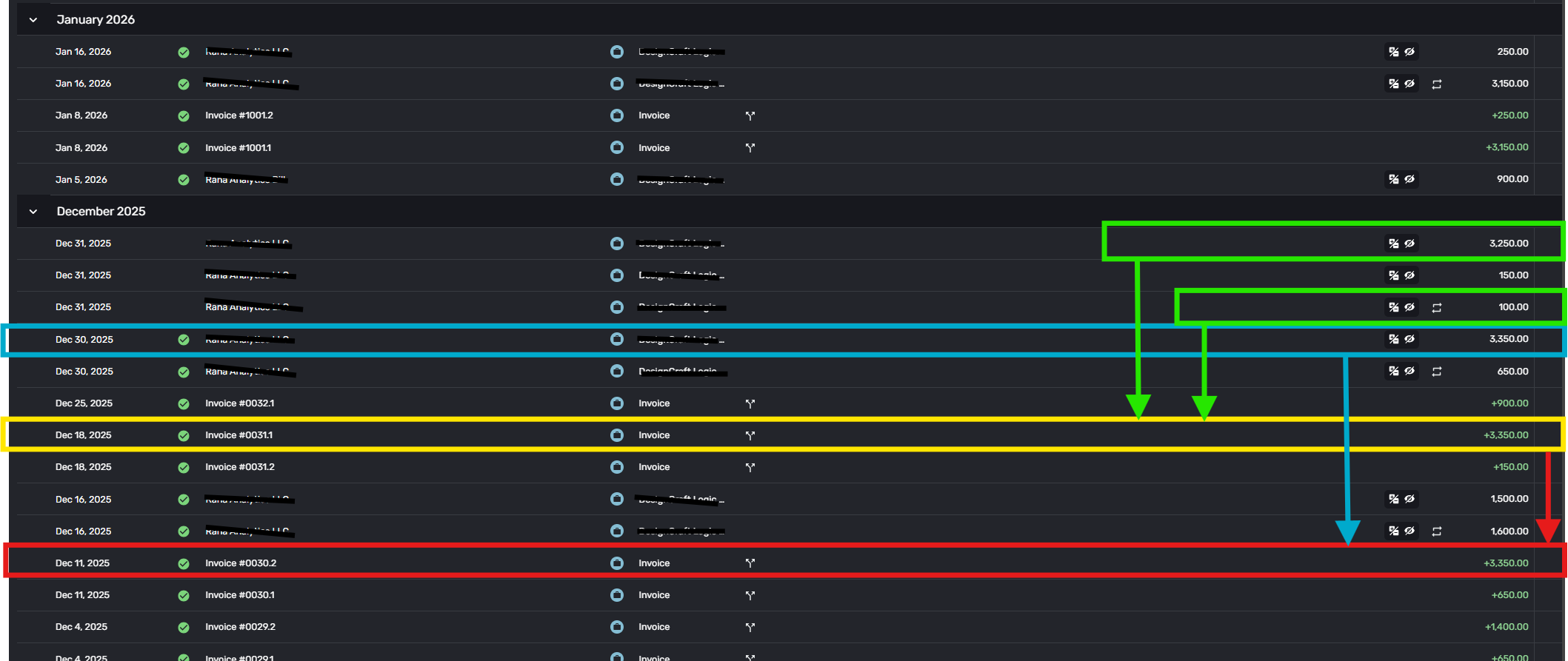Toggle hidden eye icon on the 900.00 transaction

[x=1410, y=179]
